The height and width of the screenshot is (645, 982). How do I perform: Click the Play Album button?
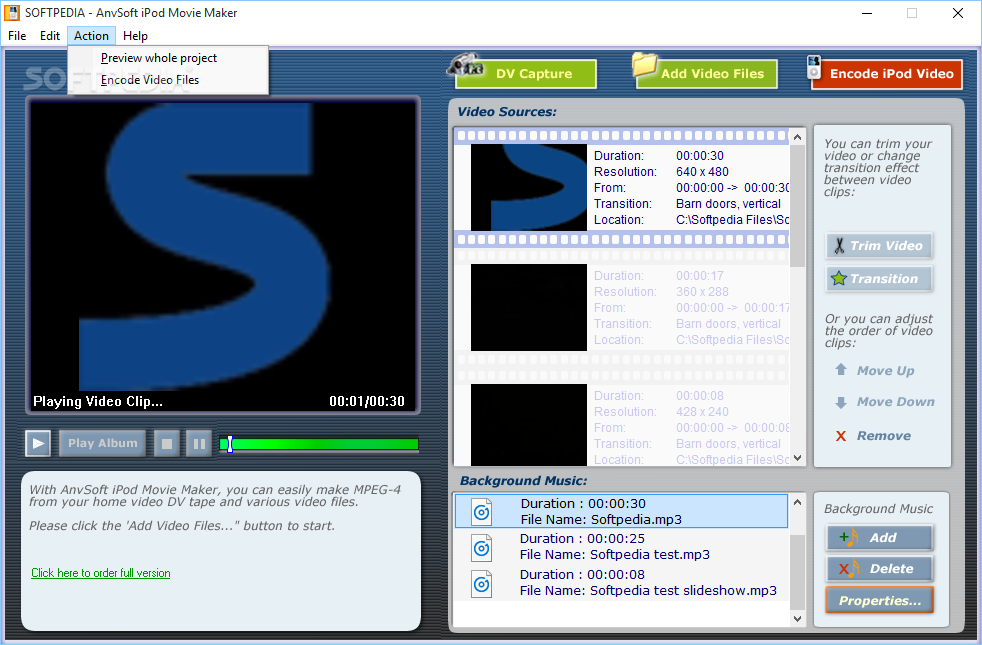103,443
